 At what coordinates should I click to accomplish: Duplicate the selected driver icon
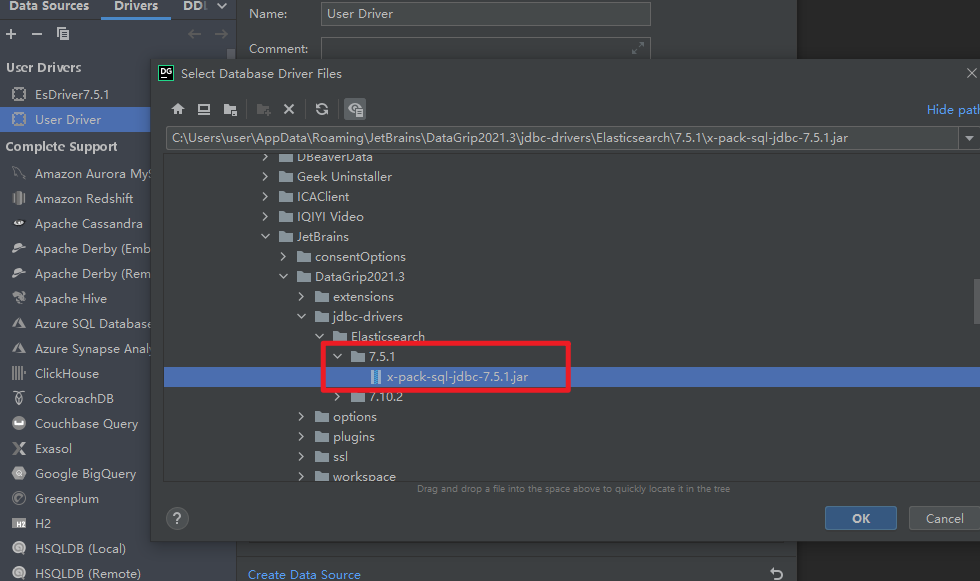62,34
